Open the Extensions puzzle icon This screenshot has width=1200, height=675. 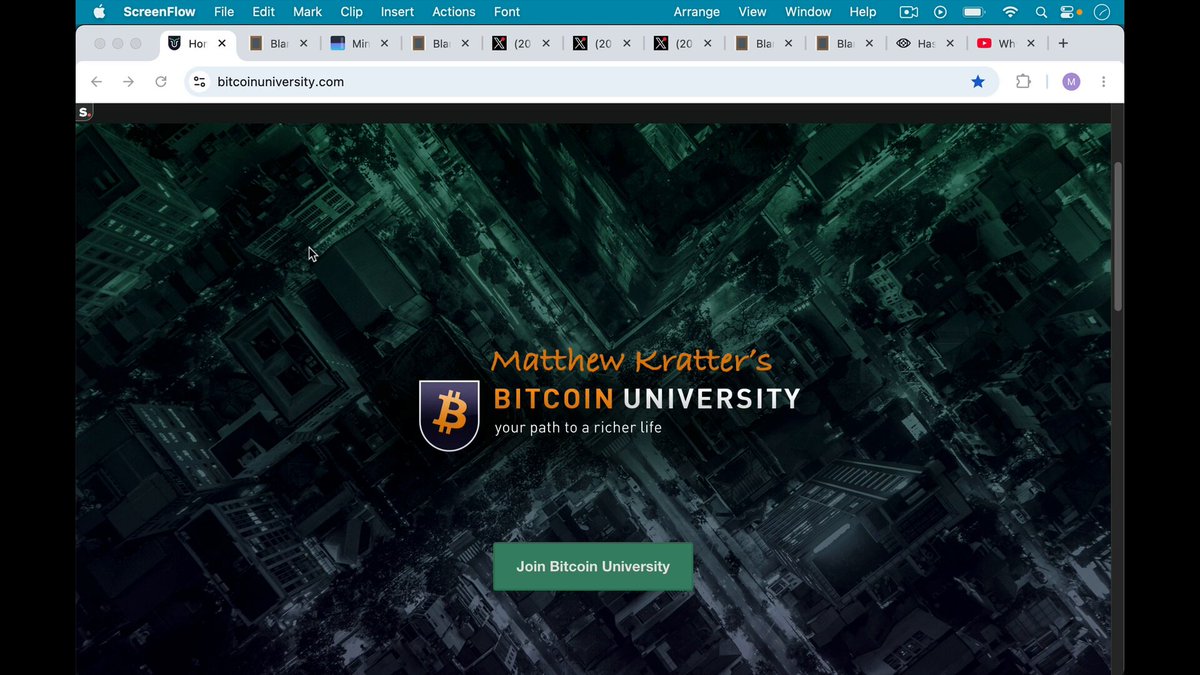(x=1023, y=82)
